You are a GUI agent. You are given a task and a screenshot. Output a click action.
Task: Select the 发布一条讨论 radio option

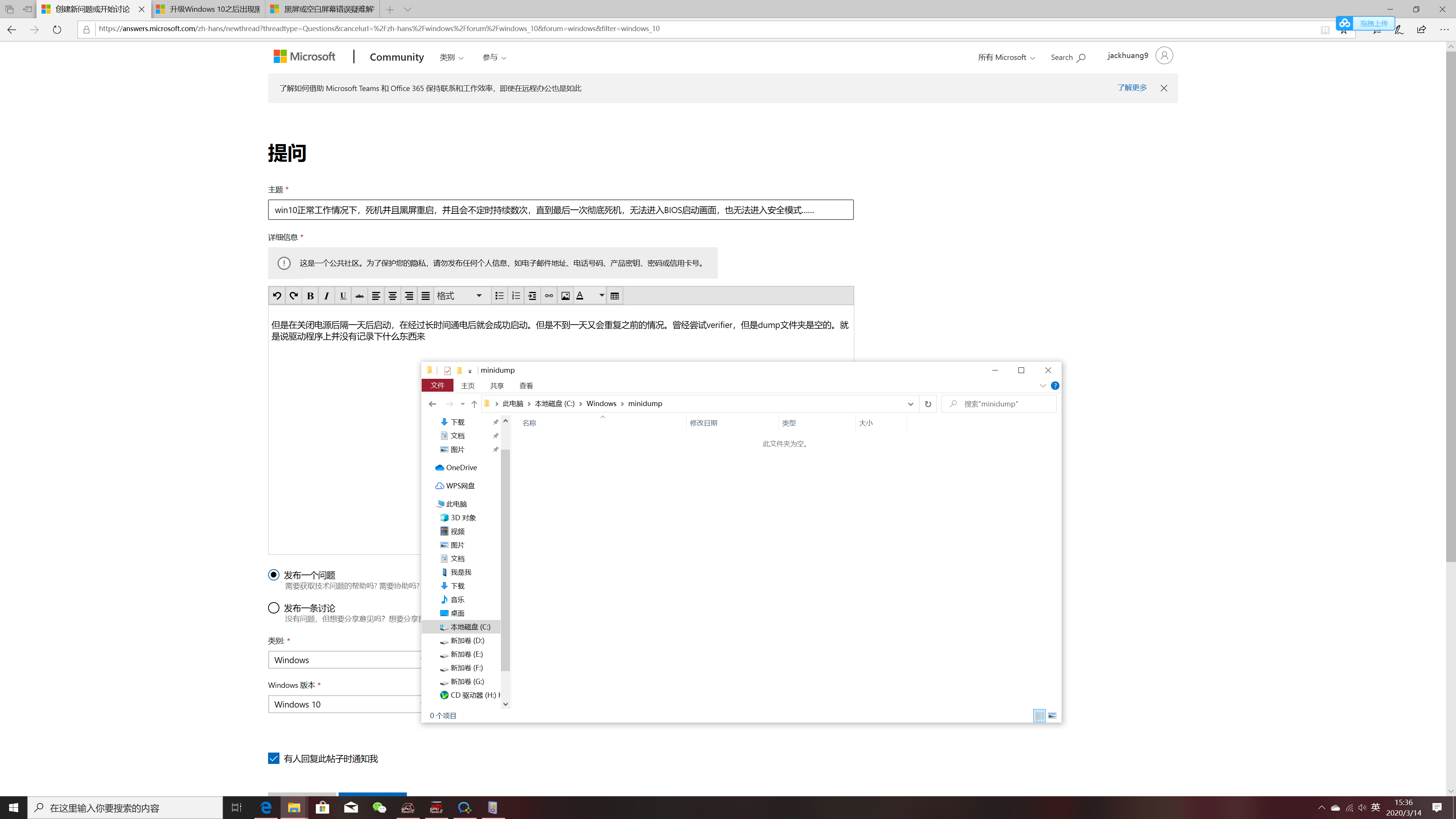(x=273, y=607)
